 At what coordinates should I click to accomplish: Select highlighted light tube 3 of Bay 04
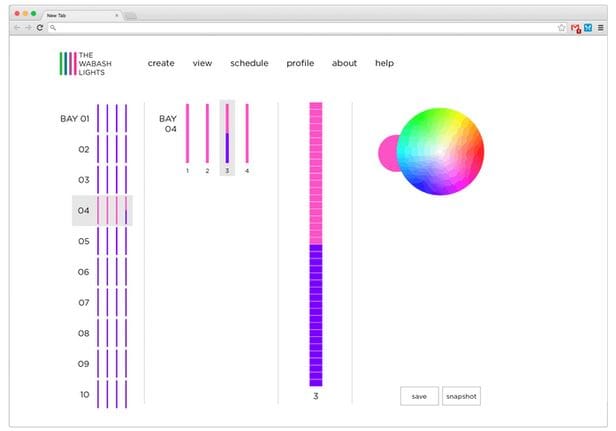click(227, 138)
